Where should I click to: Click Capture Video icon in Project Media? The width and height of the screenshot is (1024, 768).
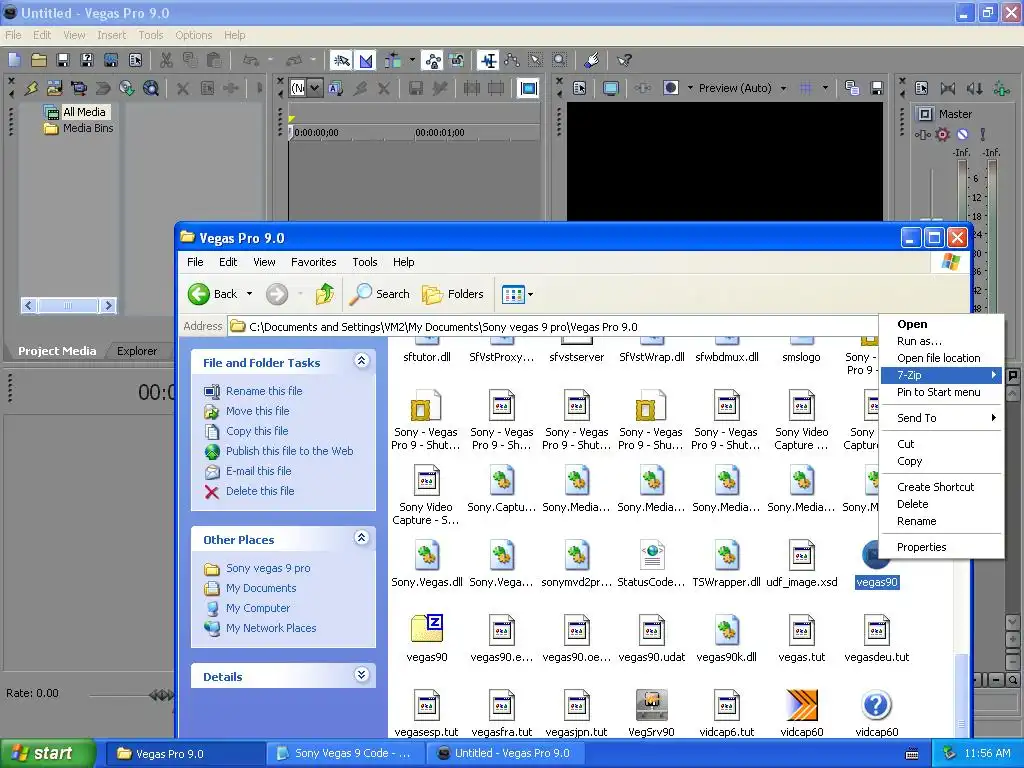(79, 88)
